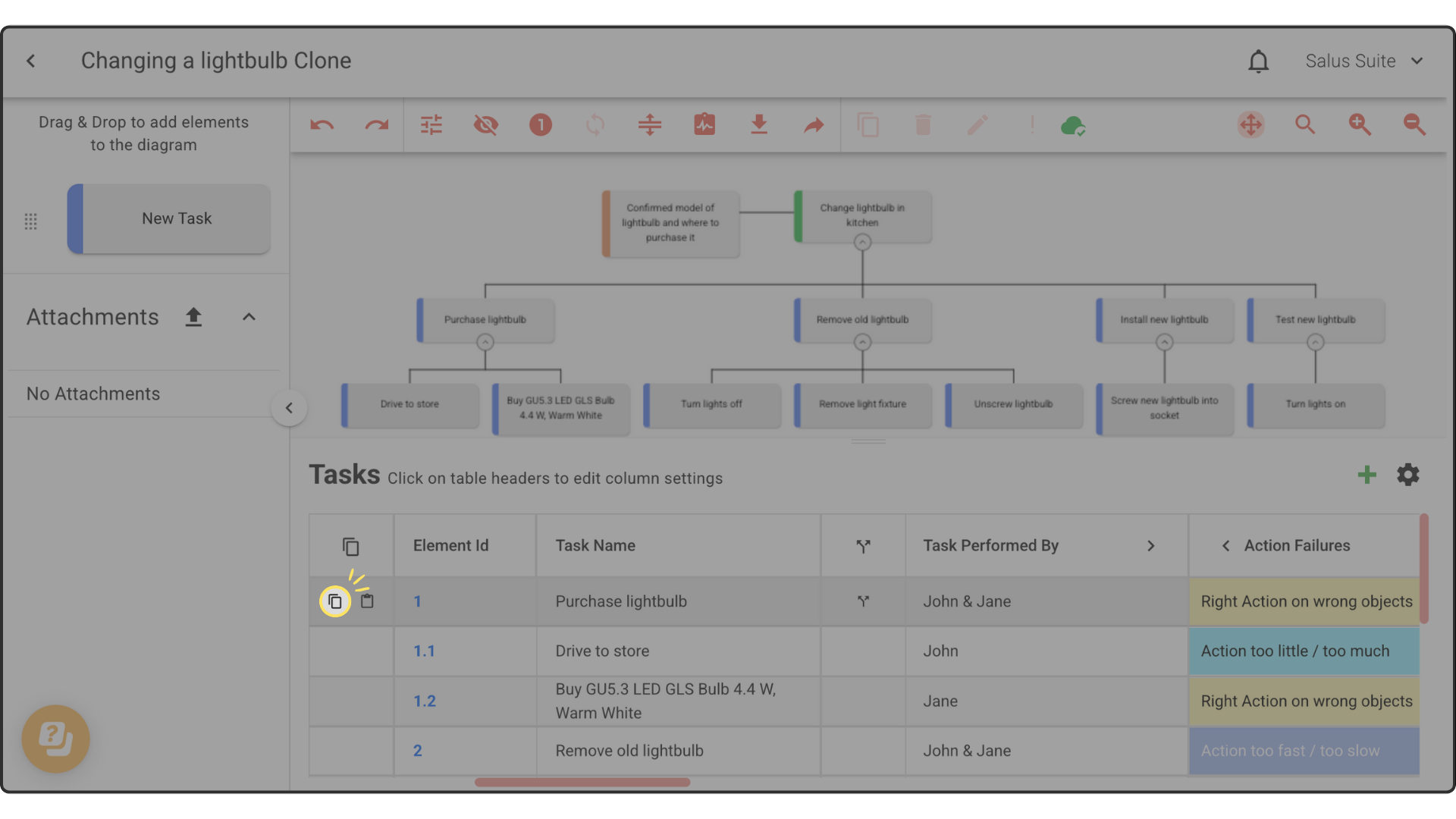This screenshot has height=819, width=1456.
Task: Open element 1.1 link
Action: pos(424,651)
